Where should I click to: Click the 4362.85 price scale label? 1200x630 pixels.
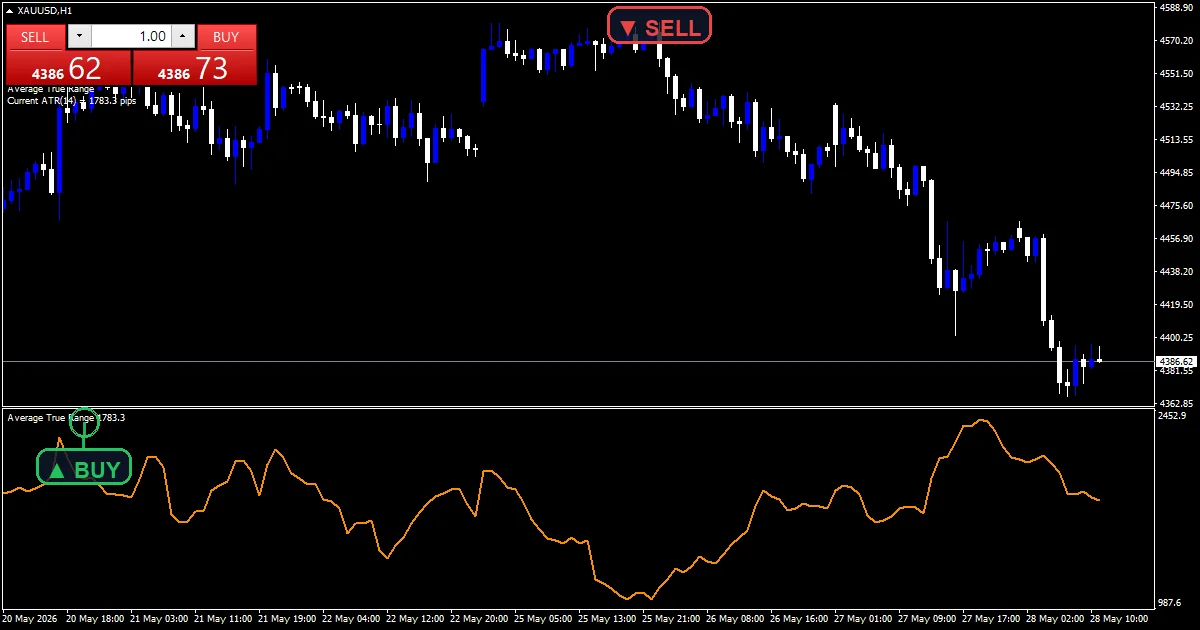coord(1176,403)
